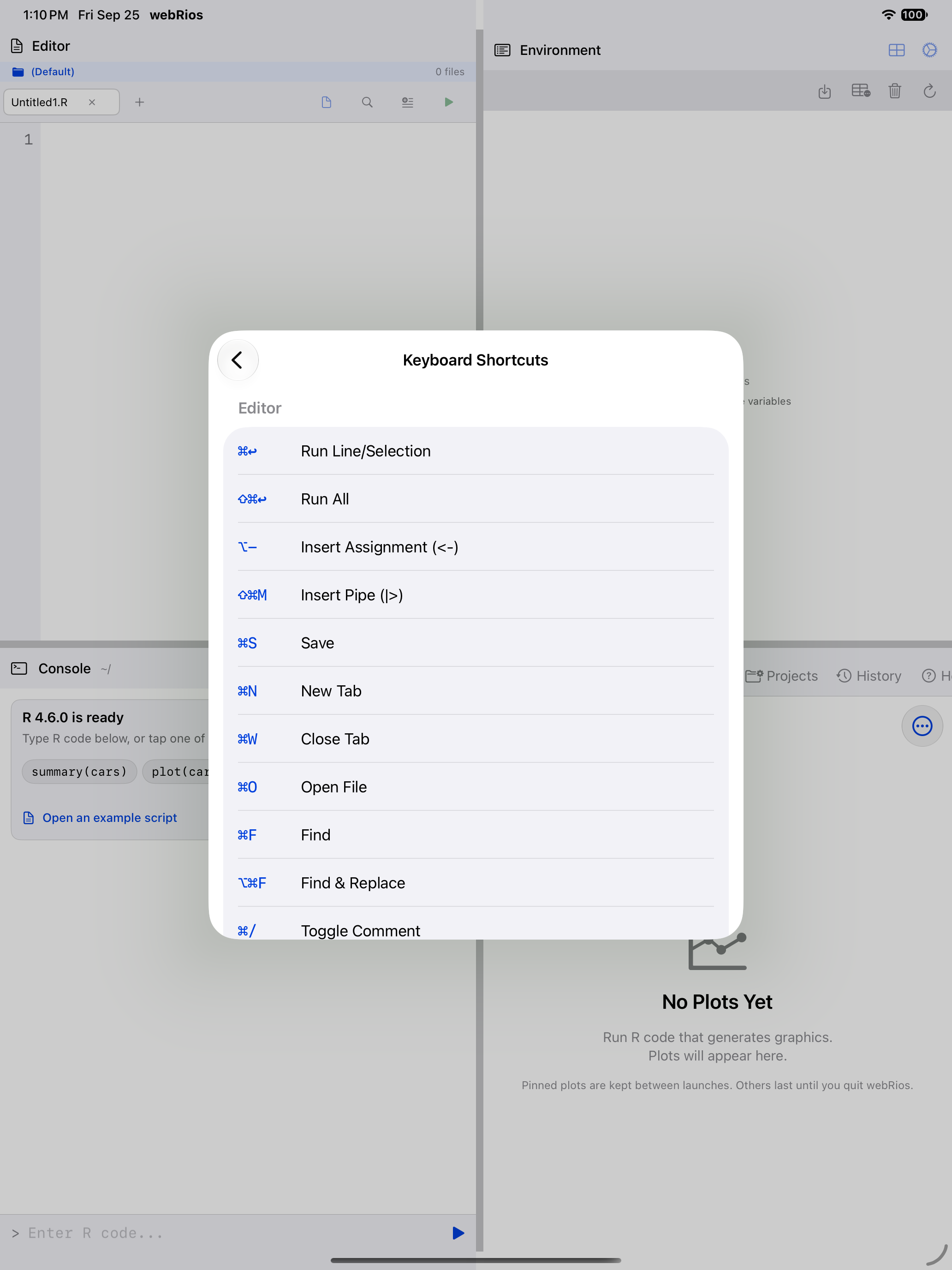Go back from Keyboard Shortcuts dialog
This screenshot has height=1270, width=952.
(238, 360)
